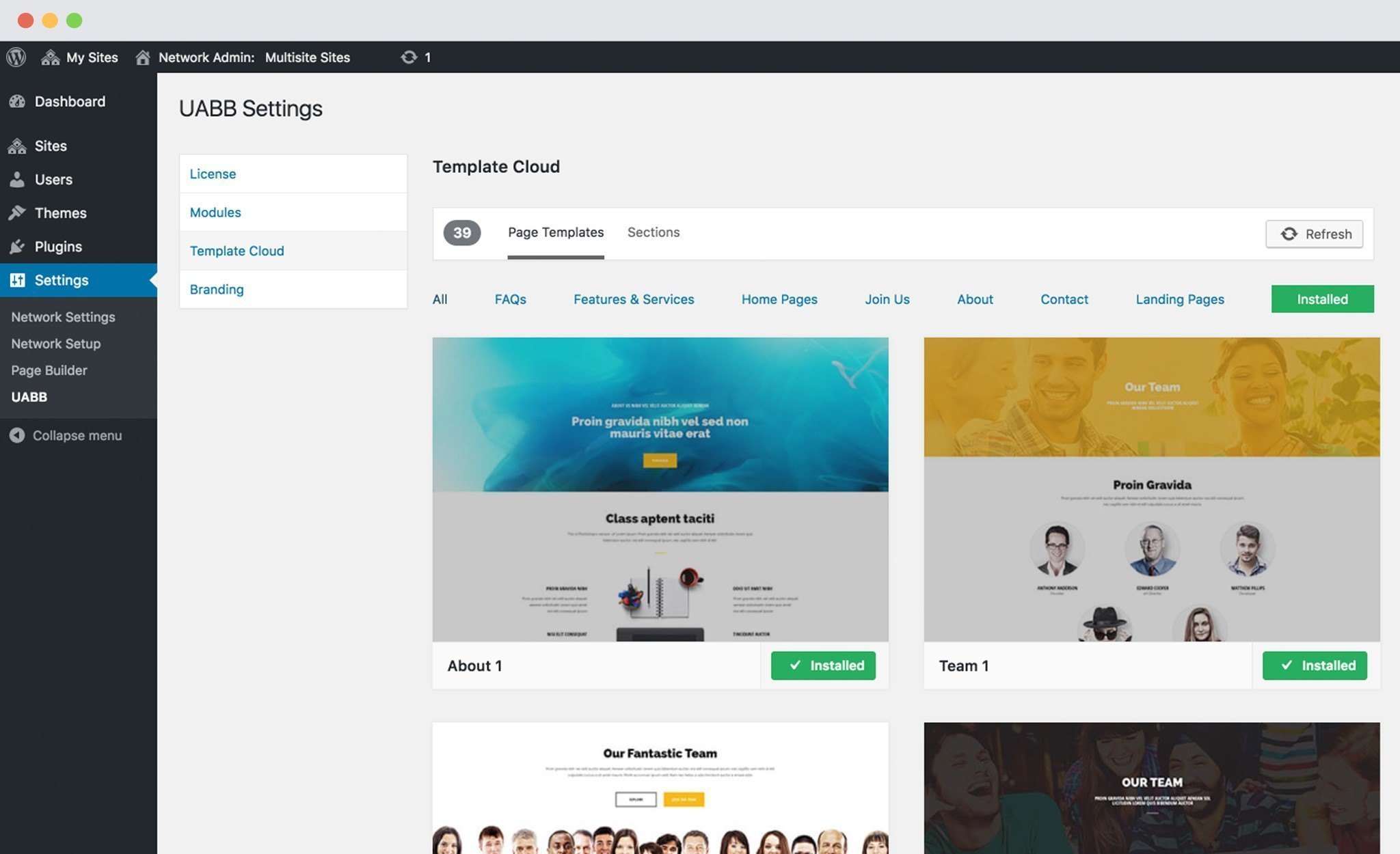Screen dimensions: 1400x854
Task: Select the Installed templates filter
Action: click(x=1322, y=298)
